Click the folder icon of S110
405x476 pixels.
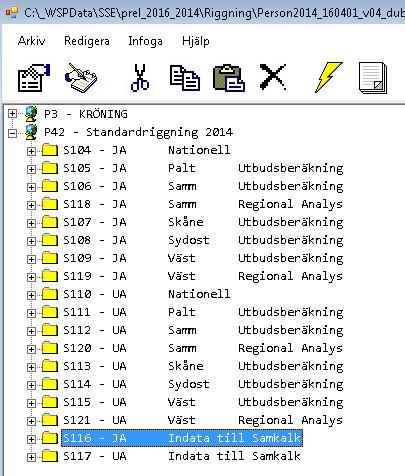(x=50, y=294)
